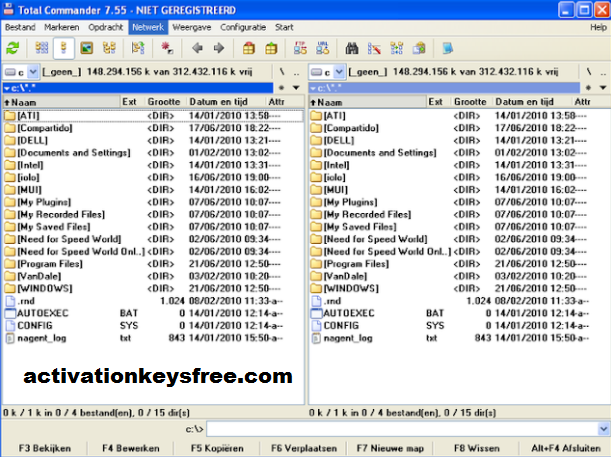Click F5 Kopiëren button
This screenshot has height=457, width=611.
(x=217, y=448)
